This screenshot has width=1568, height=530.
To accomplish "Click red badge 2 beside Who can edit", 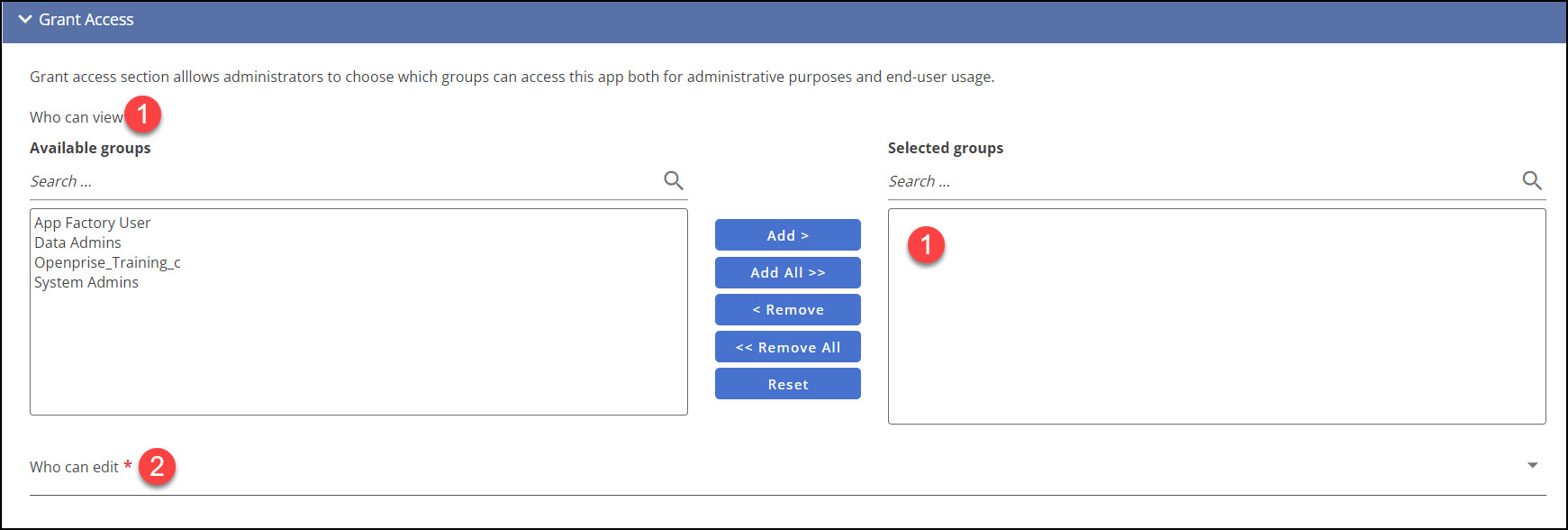I will (x=157, y=467).
